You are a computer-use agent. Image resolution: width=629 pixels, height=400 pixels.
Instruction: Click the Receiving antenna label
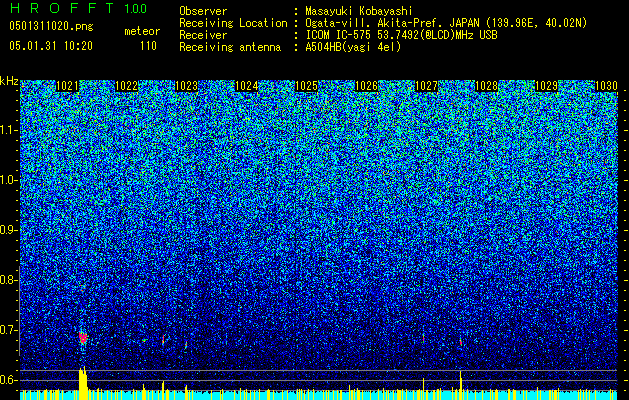pos(230,47)
